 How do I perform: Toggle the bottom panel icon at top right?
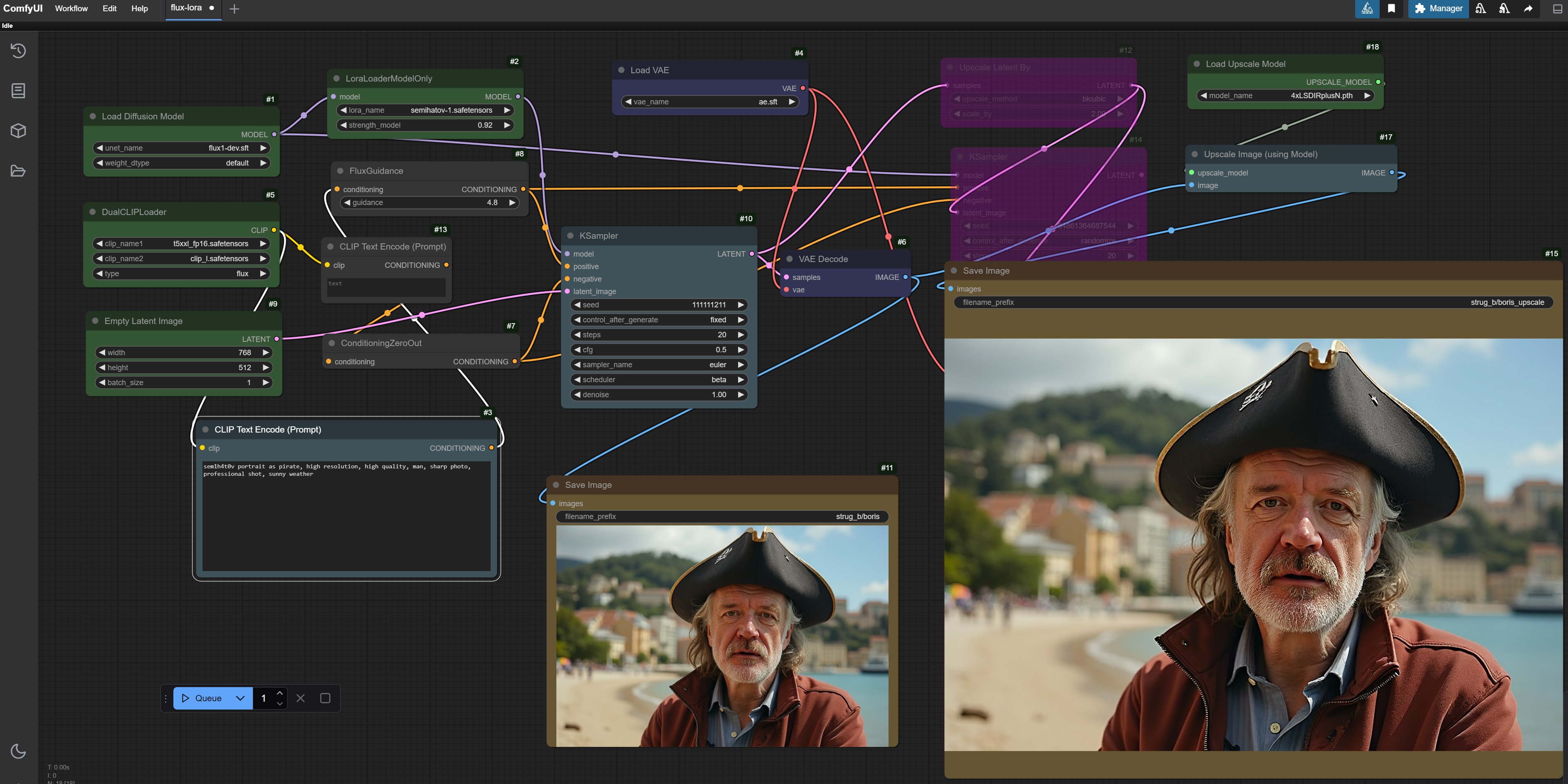pyautogui.click(x=1557, y=8)
